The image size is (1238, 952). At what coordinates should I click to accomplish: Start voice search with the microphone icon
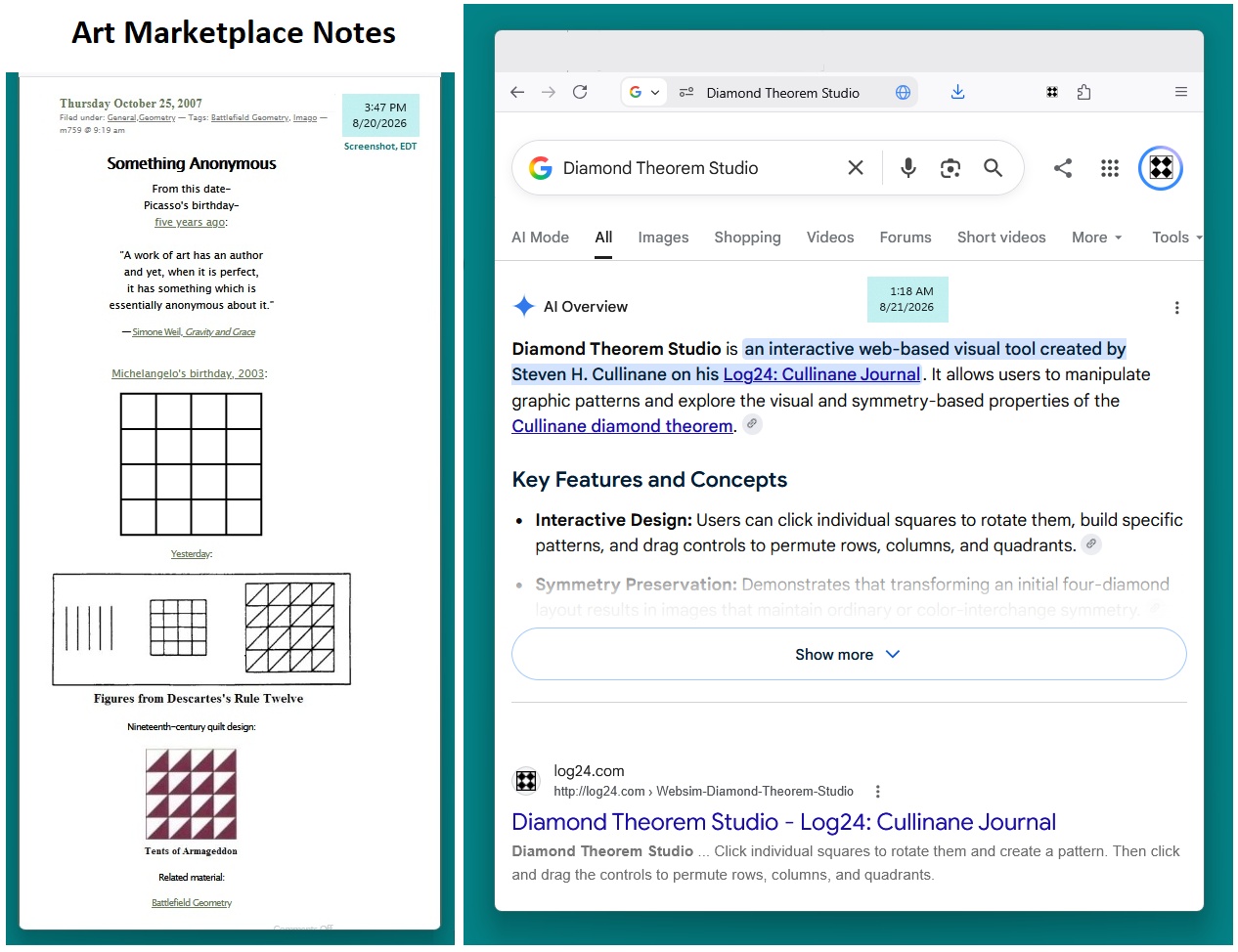[x=908, y=168]
